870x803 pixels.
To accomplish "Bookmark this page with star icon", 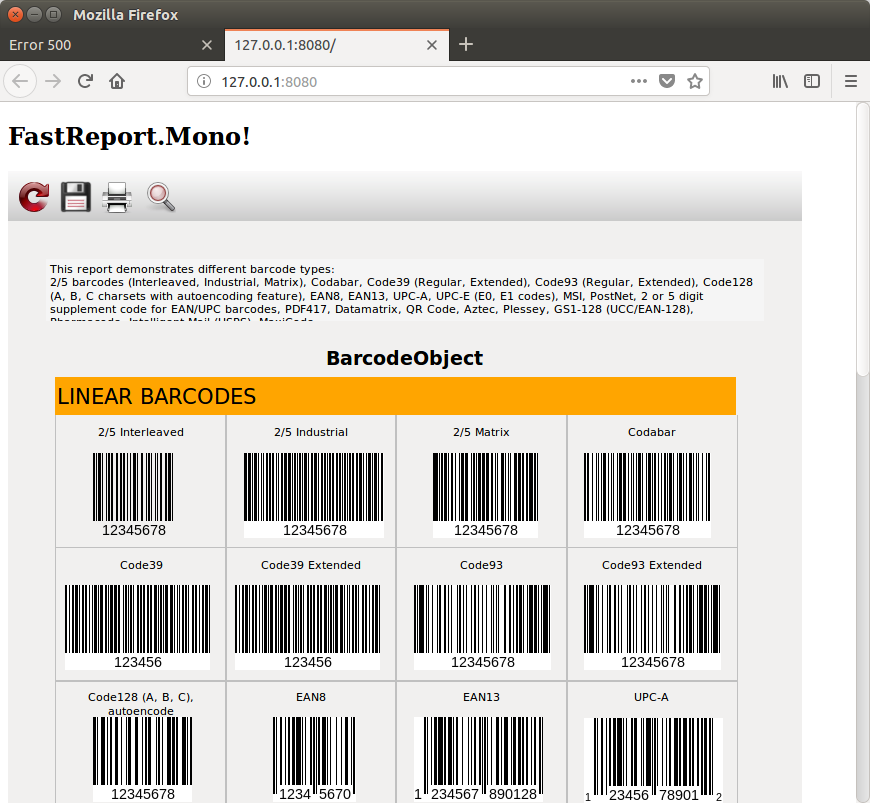I will pyautogui.click(x=695, y=82).
